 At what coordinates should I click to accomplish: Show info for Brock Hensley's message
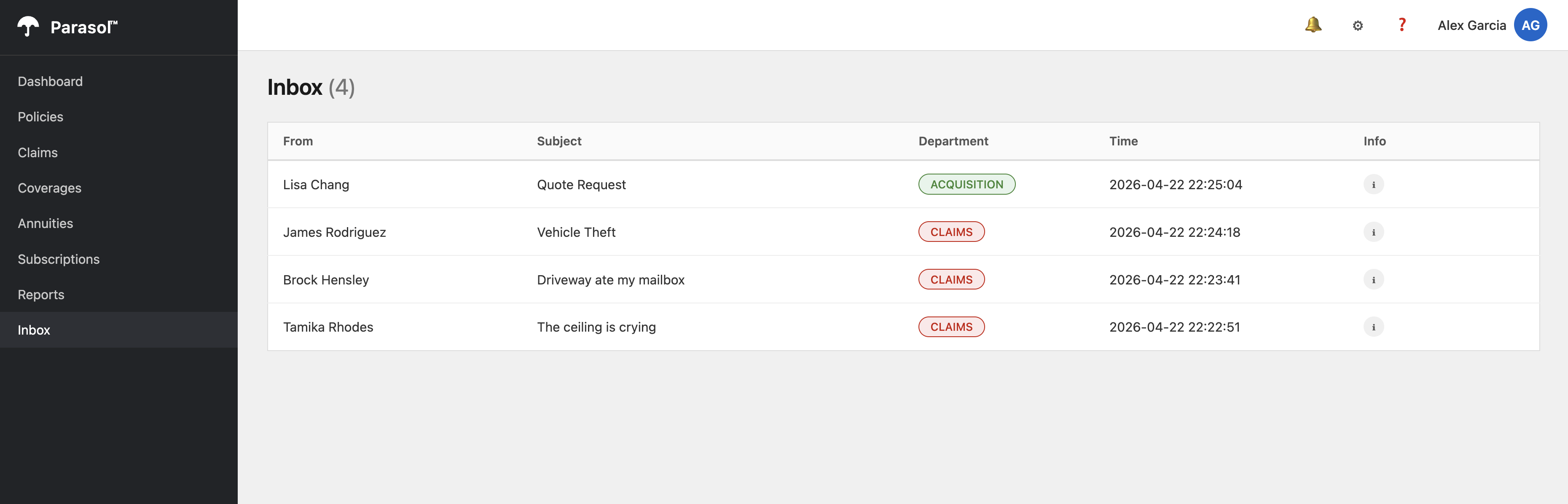pyautogui.click(x=1373, y=280)
